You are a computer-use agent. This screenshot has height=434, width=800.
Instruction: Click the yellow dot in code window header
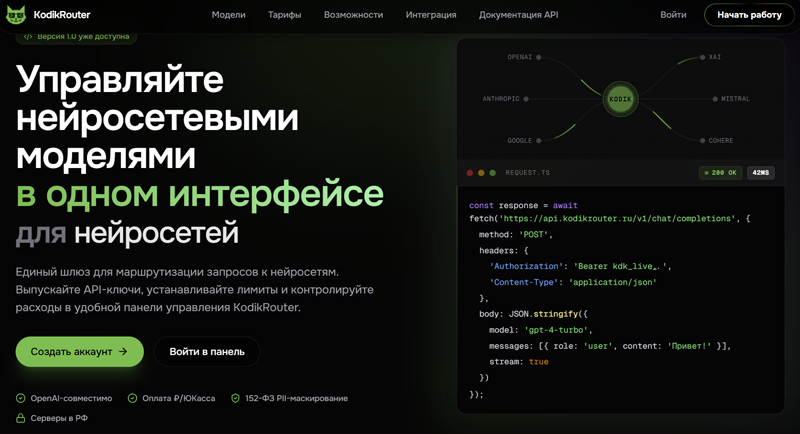point(481,173)
